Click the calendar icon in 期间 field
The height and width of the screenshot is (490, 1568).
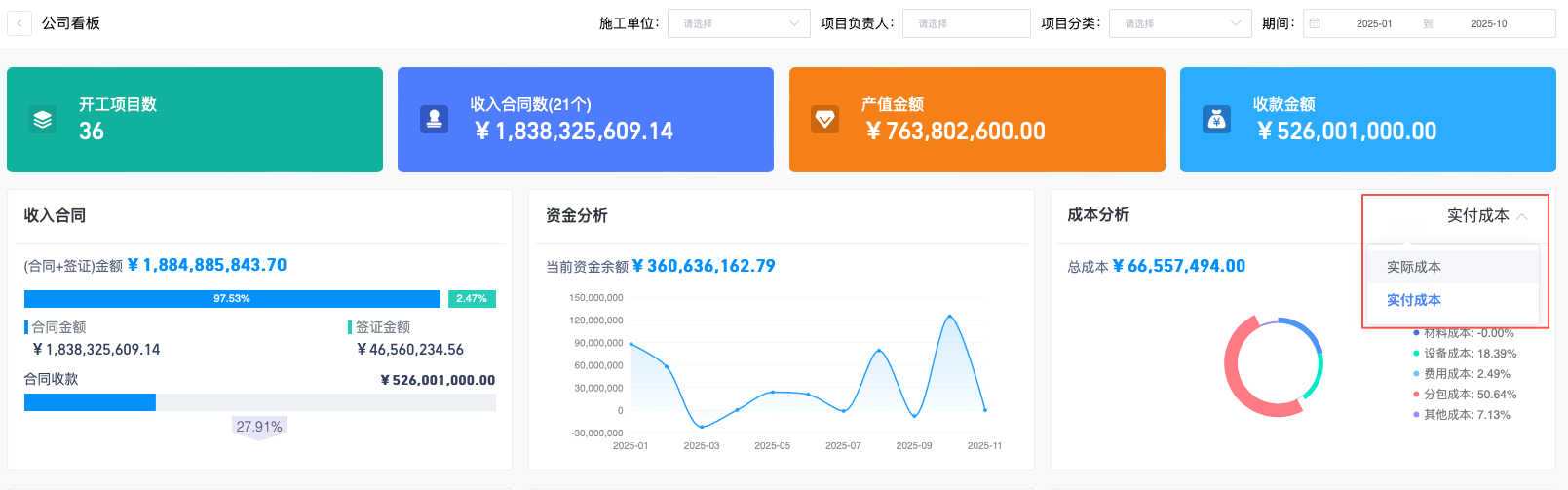coord(1315,23)
